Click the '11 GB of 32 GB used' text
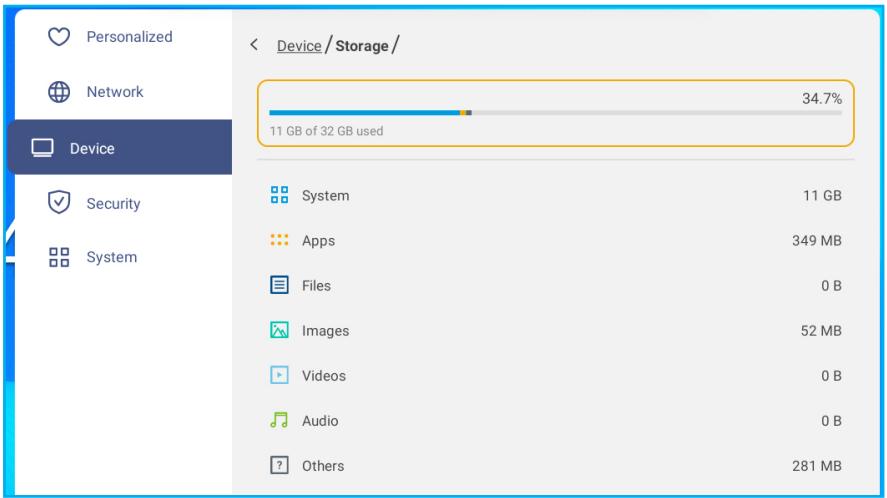887x498 pixels. [x=326, y=131]
